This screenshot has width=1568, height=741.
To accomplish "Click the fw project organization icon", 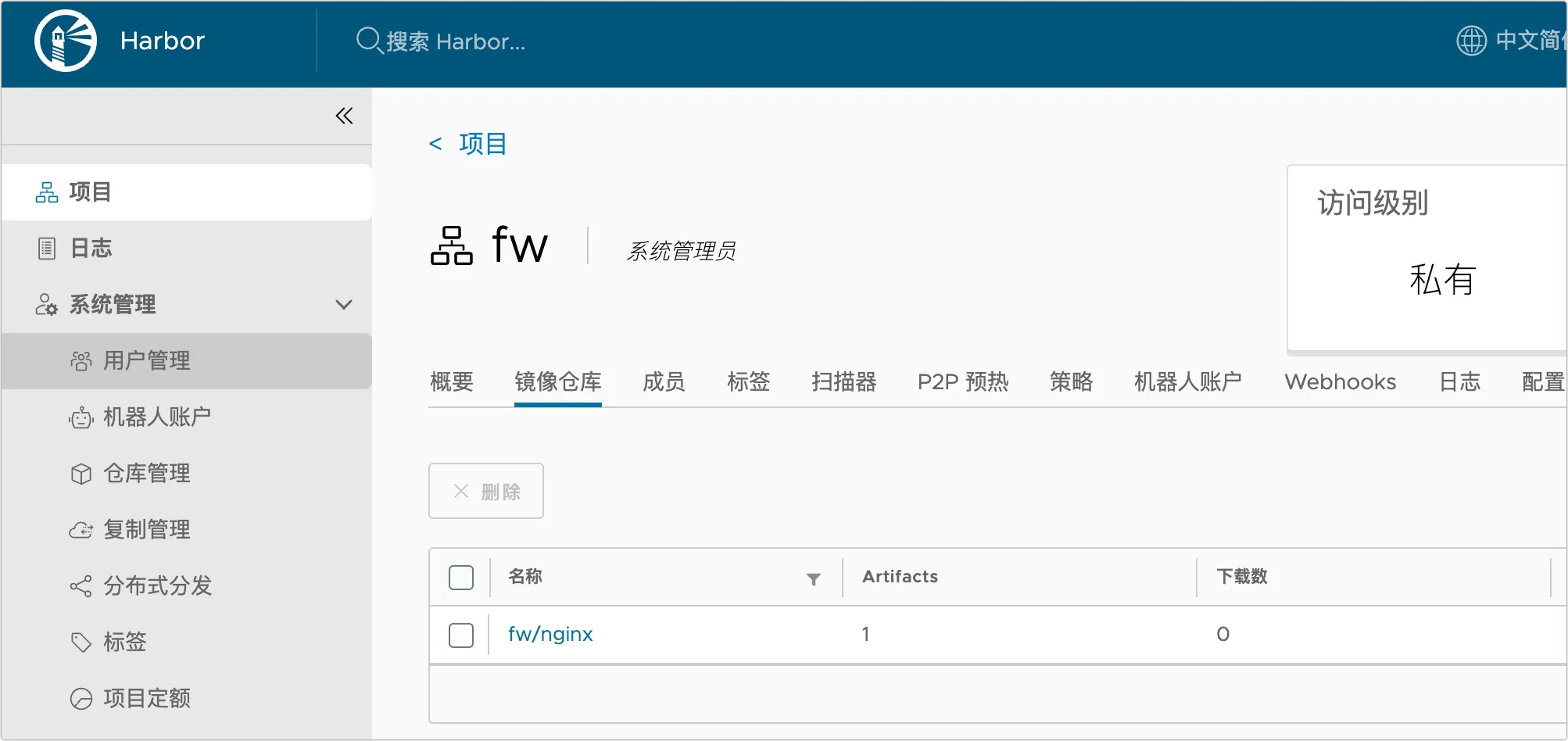I will pyautogui.click(x=452, y=245).
